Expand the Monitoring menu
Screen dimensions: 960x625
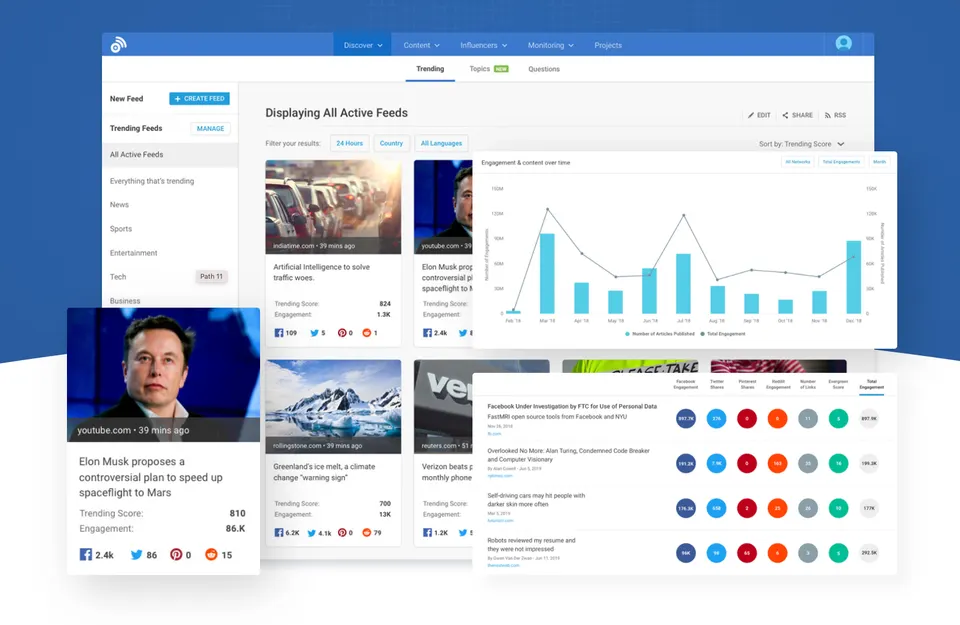550,45
